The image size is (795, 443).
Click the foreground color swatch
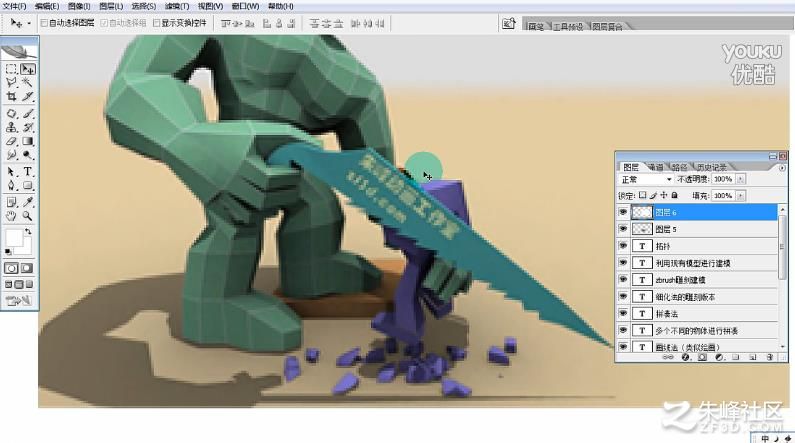coord(14,237)
